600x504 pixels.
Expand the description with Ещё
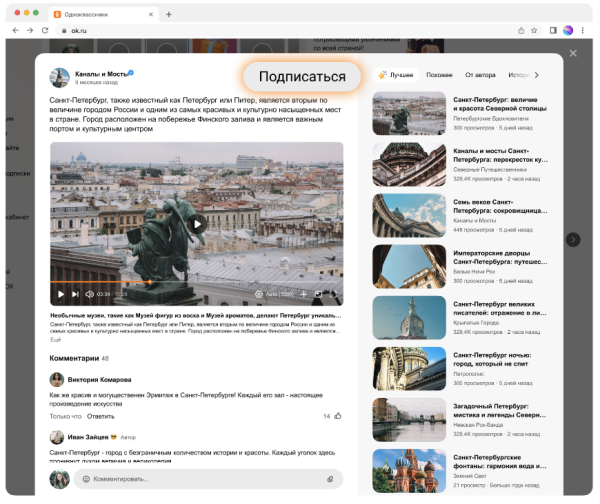[x=56, y=340]
